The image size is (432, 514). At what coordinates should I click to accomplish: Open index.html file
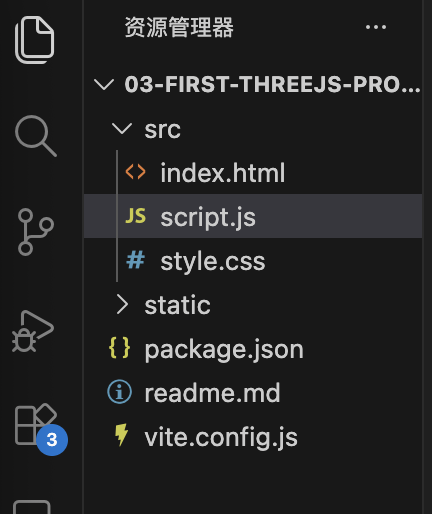[x=253, y=172]
